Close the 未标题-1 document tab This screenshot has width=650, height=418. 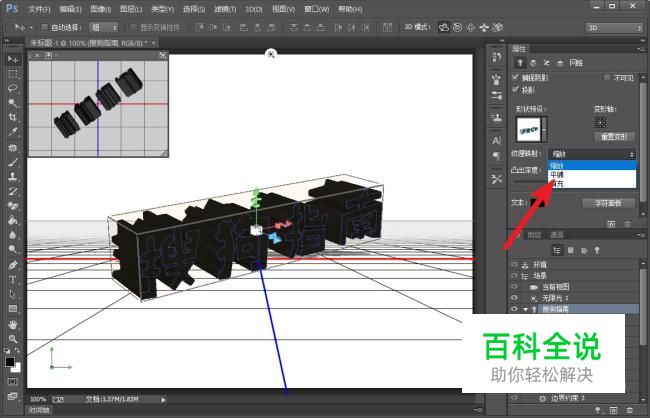click(153, 43)
